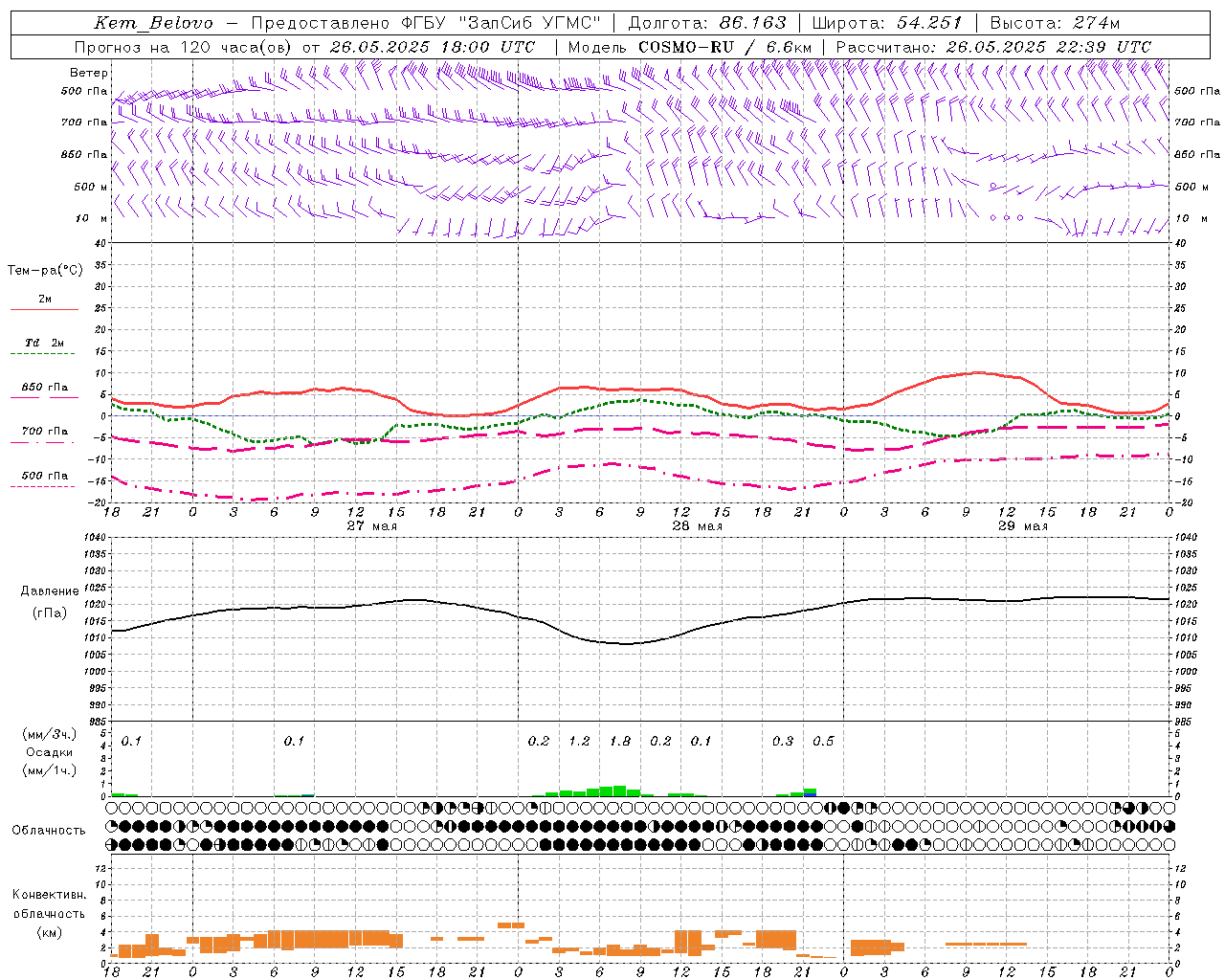Click the 0.3 precipitation amount value
This screenshot has width=1225, height=980.
click(783, 742)
